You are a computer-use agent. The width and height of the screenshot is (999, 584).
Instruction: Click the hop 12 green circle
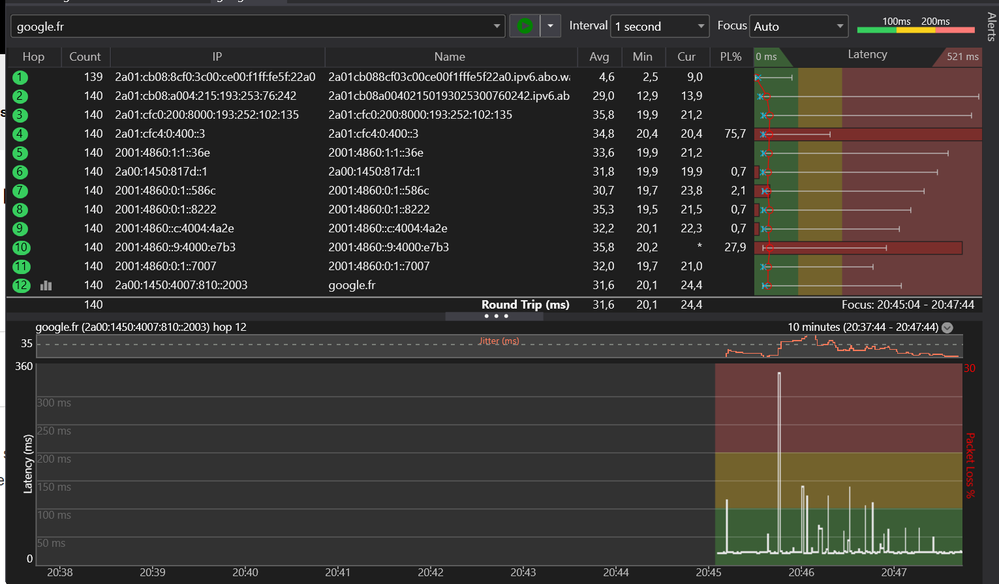click(20, 285)
